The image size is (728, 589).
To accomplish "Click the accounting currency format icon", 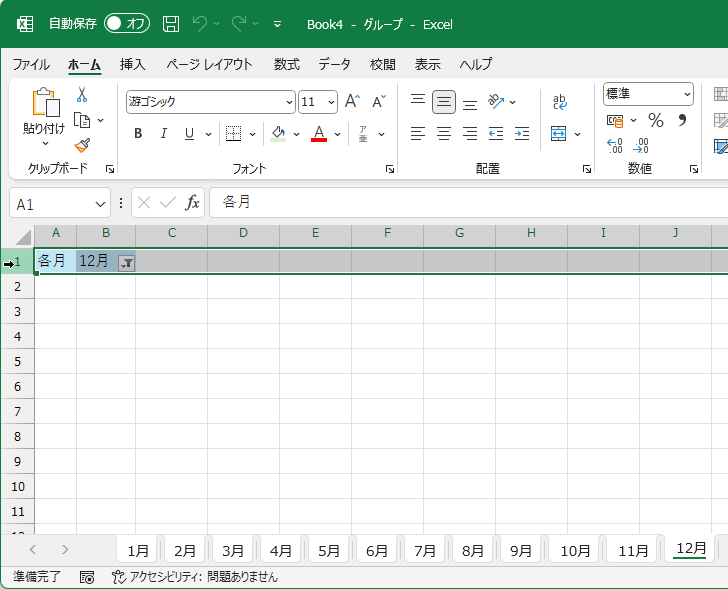I will coord(615,121).
